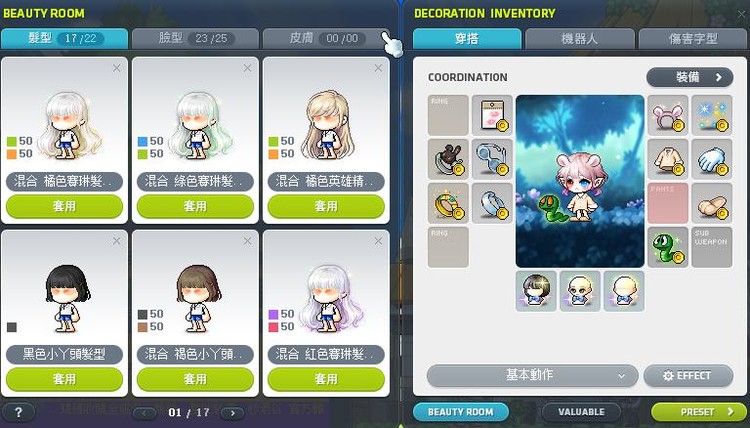Click the gold ring accessory slot
Image resolution: width=750 pixels, height=428 pixels.
[448, 203]
